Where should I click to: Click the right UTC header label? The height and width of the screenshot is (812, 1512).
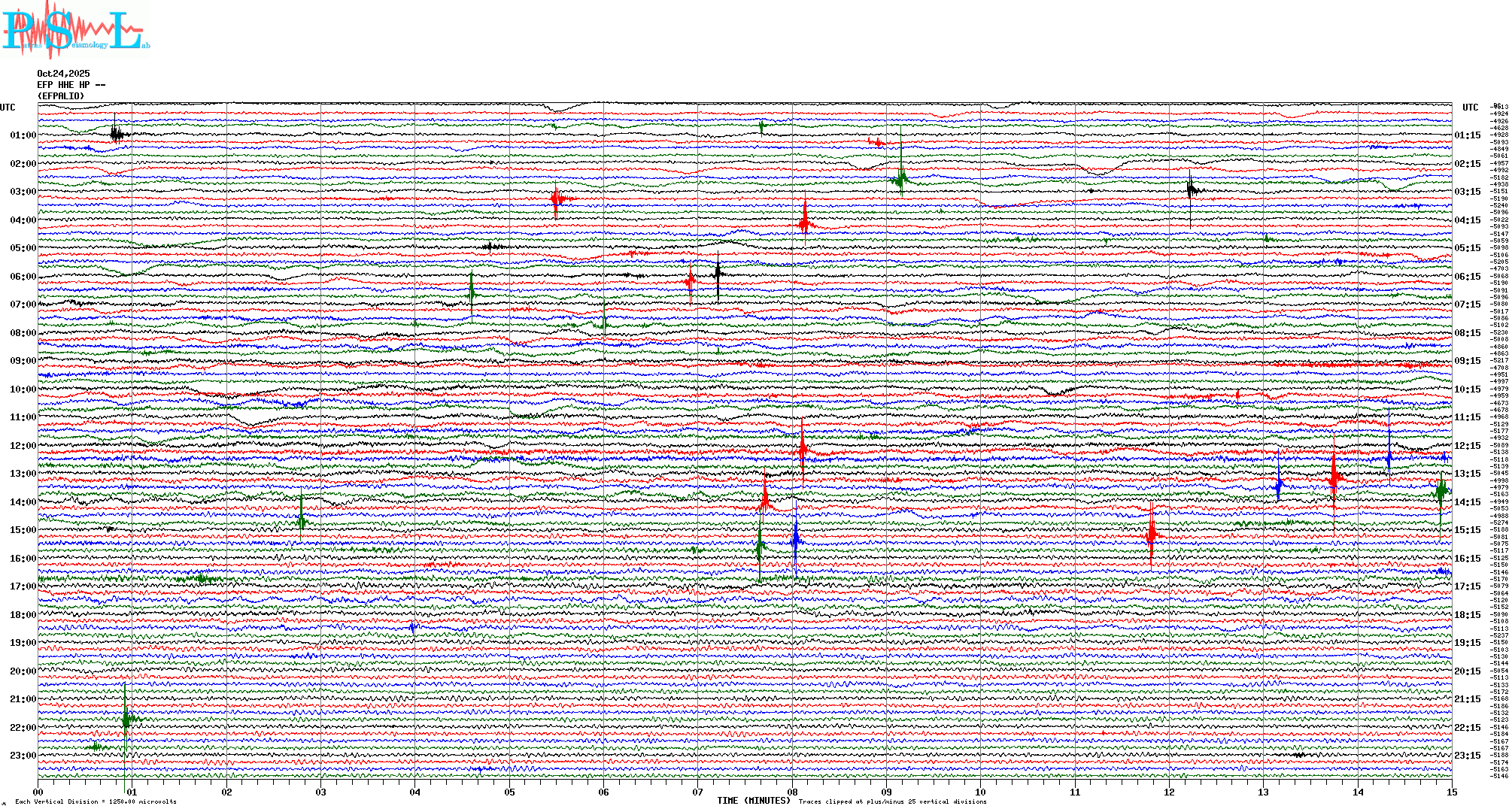pos(1470,108)
